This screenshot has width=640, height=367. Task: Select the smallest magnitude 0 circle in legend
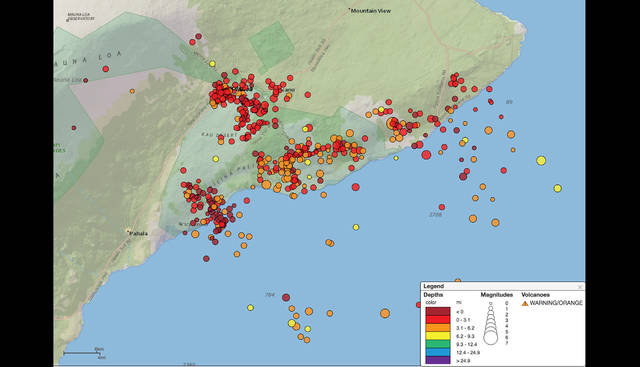coord(491,304)
